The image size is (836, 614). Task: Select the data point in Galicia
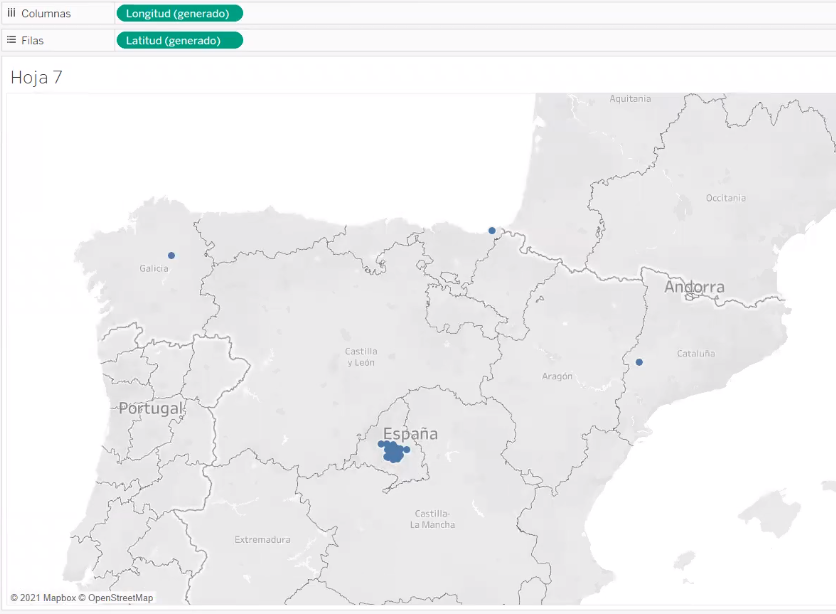[171, 255]
